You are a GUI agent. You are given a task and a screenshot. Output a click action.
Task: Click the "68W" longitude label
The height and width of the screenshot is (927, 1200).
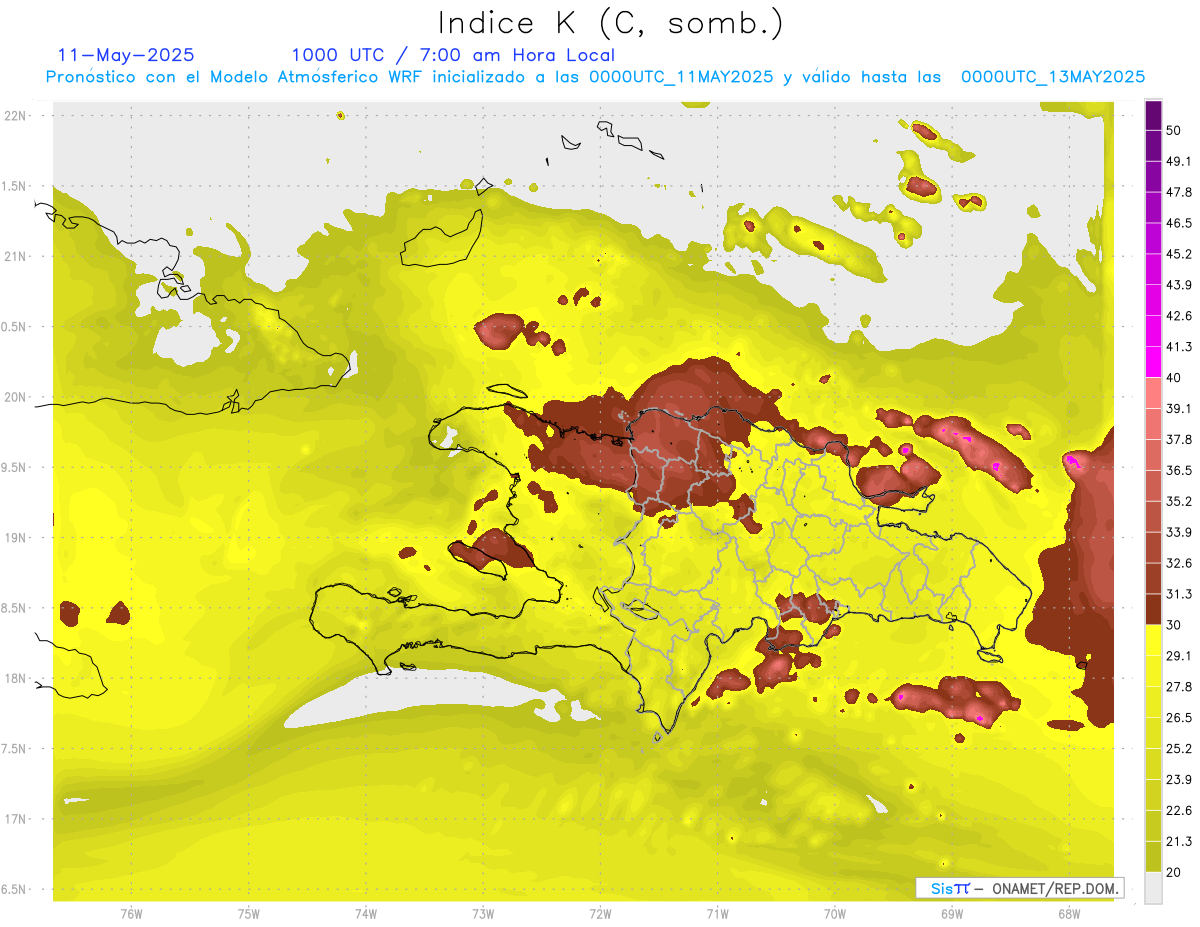point(1069,914)
